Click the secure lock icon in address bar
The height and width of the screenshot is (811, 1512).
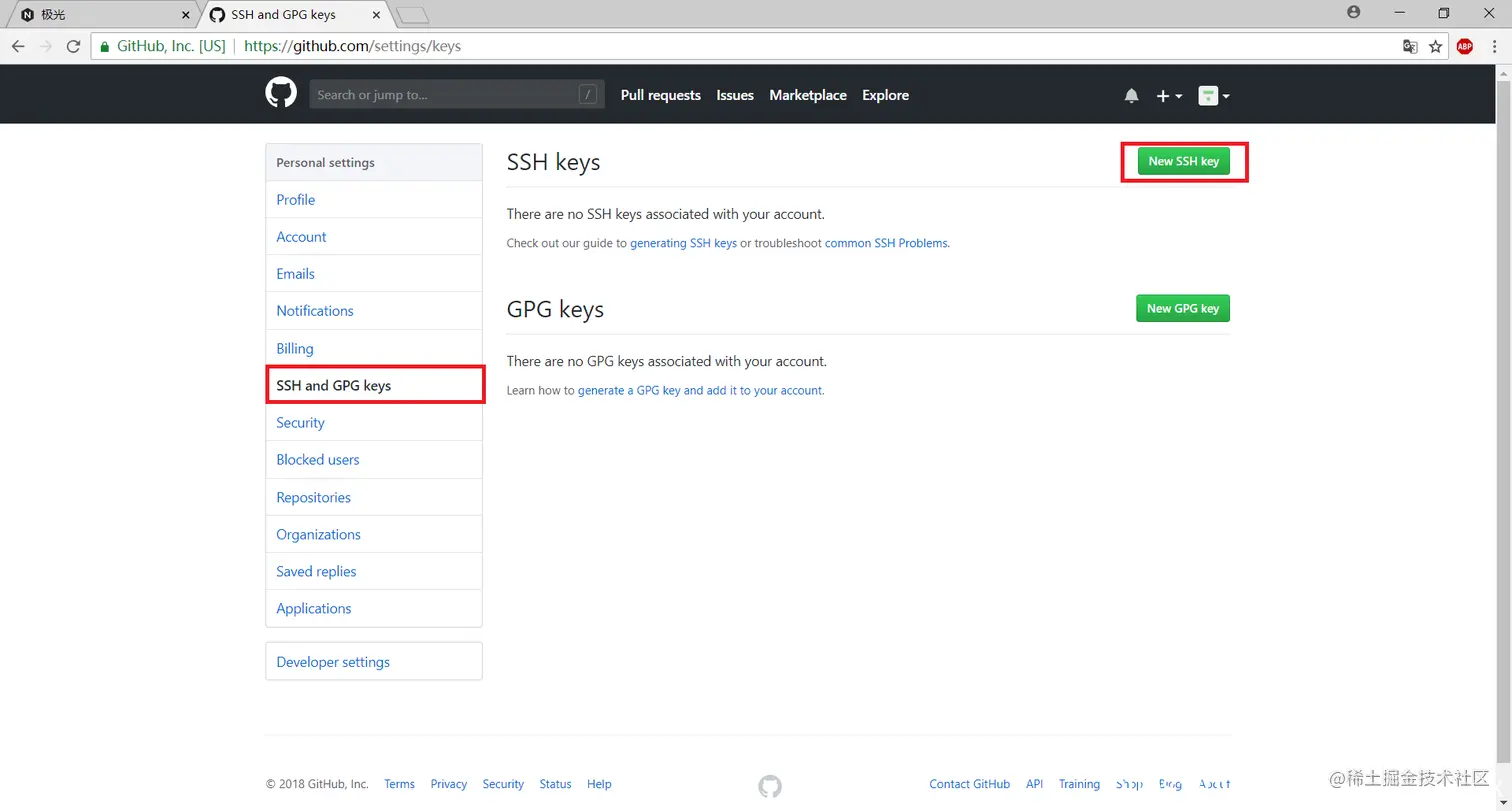104,46
